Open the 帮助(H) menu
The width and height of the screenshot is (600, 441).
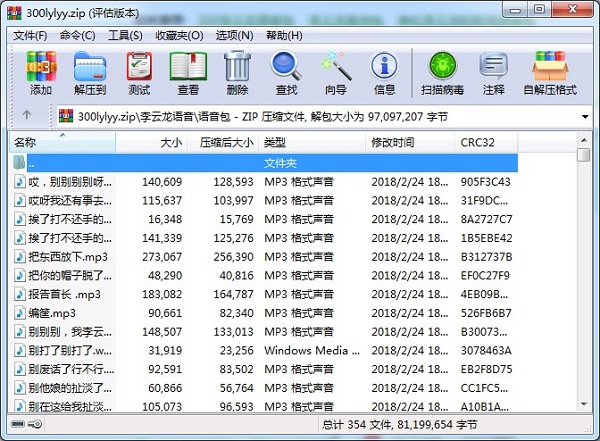point(284,36)
